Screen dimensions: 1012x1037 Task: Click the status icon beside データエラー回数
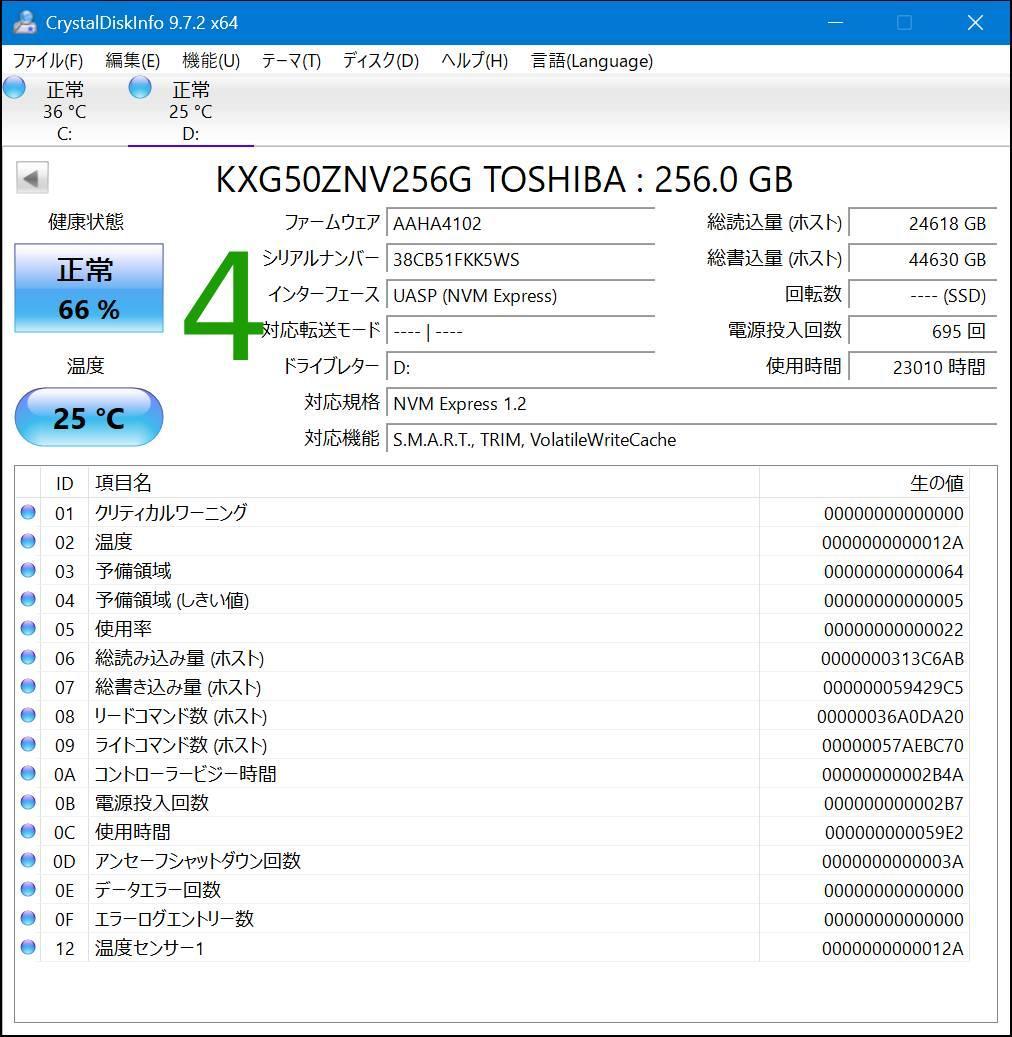(x=29, y=890)
